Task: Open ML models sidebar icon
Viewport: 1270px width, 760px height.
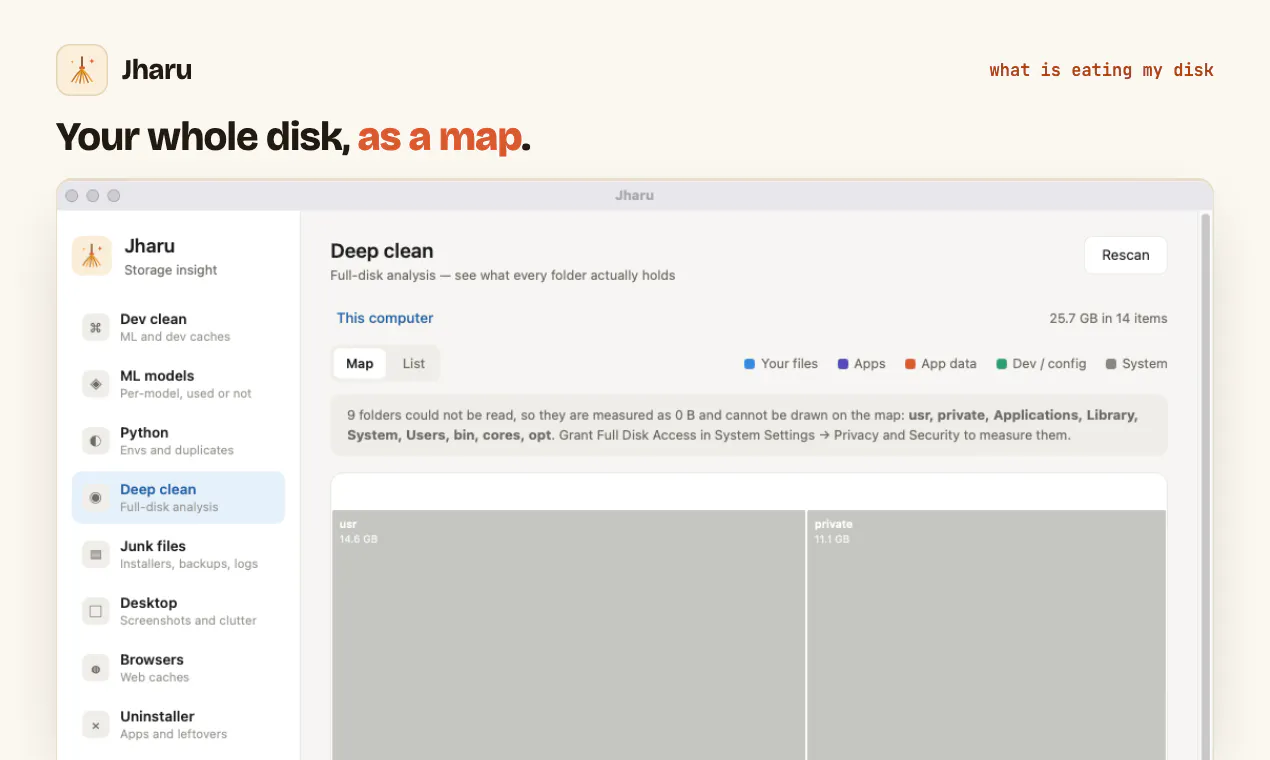Action: point(96,384)
